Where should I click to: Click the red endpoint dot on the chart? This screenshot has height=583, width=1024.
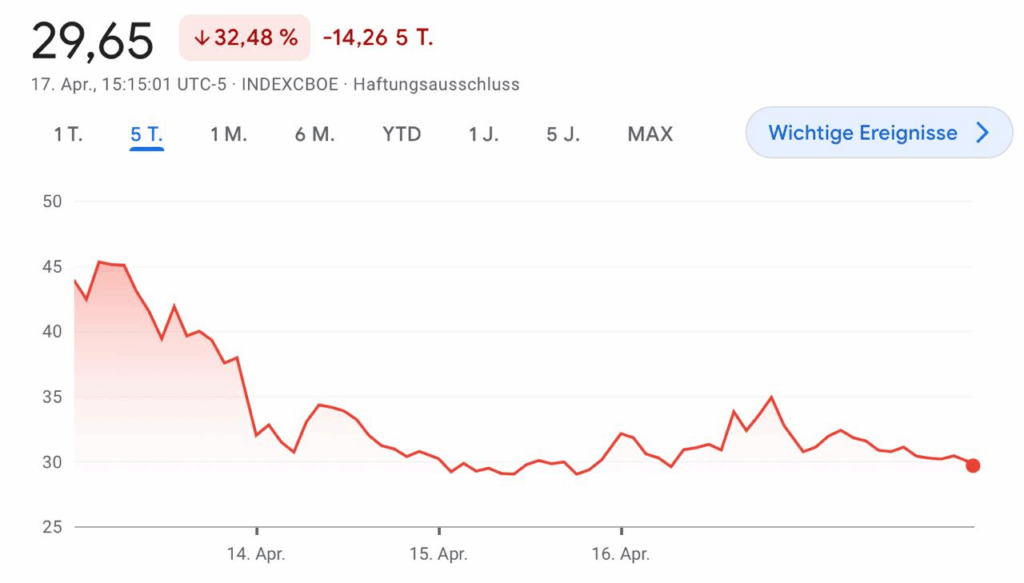tap(973, 465)
